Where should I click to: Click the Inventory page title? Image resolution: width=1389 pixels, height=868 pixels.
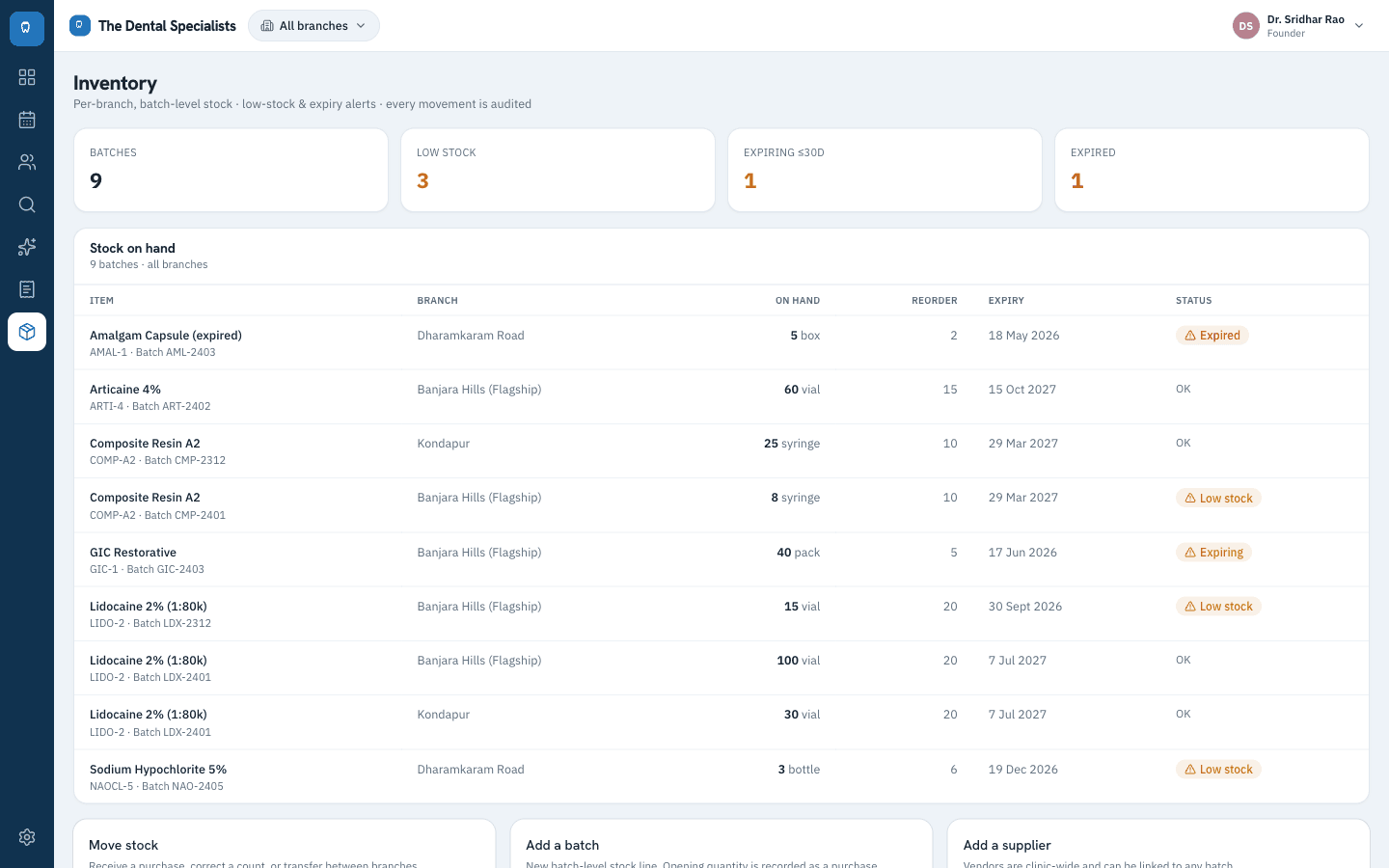[115, 83]
